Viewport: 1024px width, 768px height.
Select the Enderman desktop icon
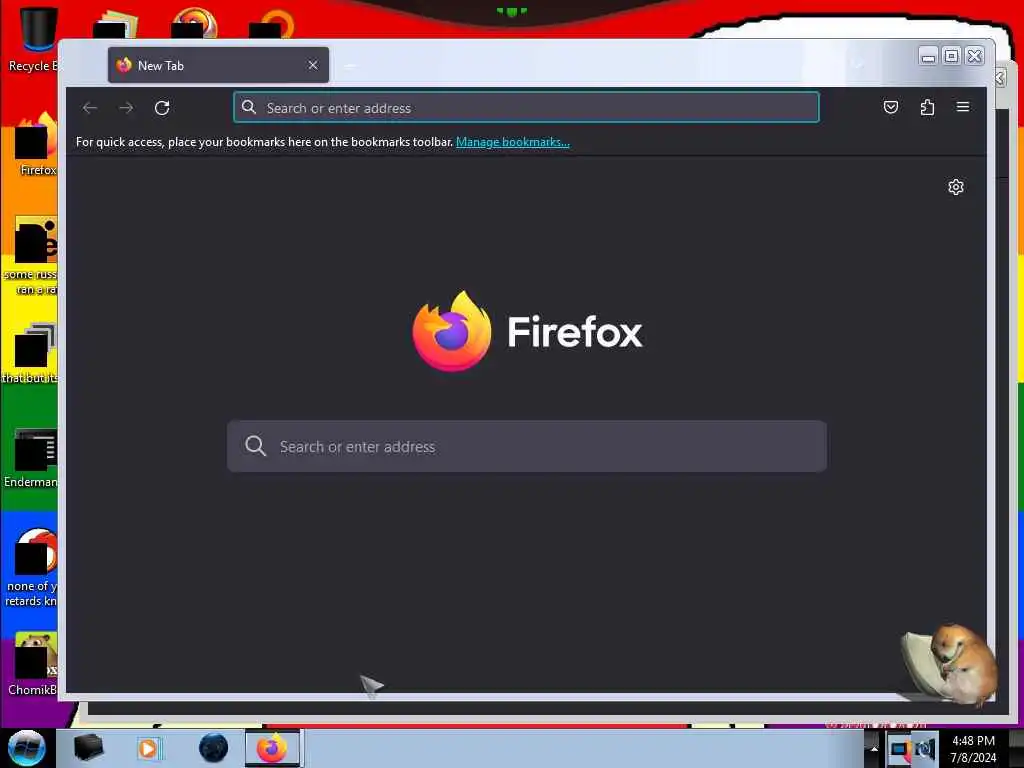tap(33, 458)
